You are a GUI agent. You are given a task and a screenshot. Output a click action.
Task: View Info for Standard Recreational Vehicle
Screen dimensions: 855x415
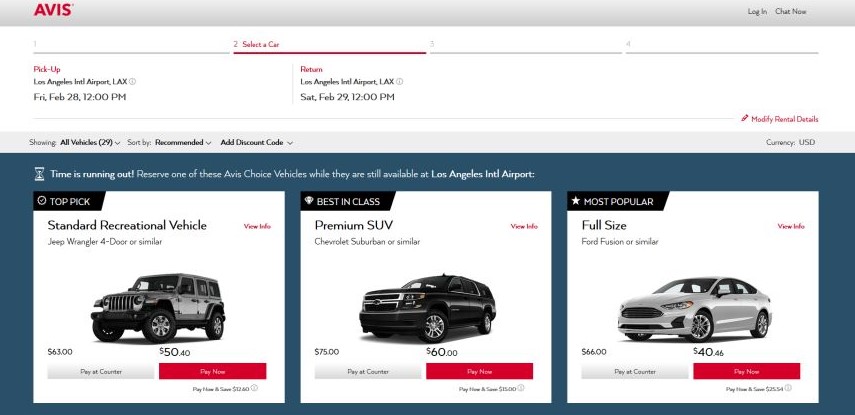click(257, 226)
